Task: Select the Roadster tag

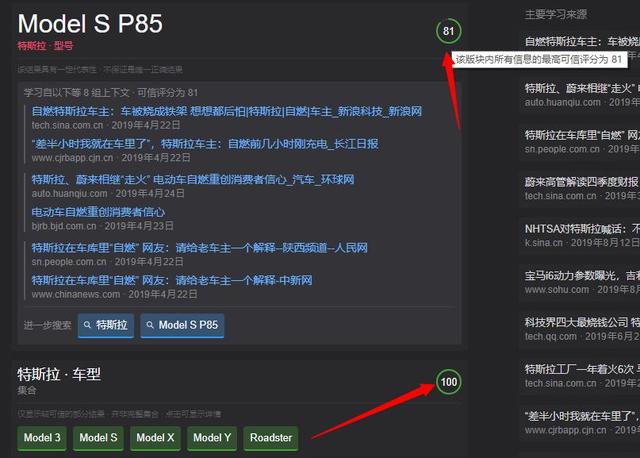Action: point(271,438)
